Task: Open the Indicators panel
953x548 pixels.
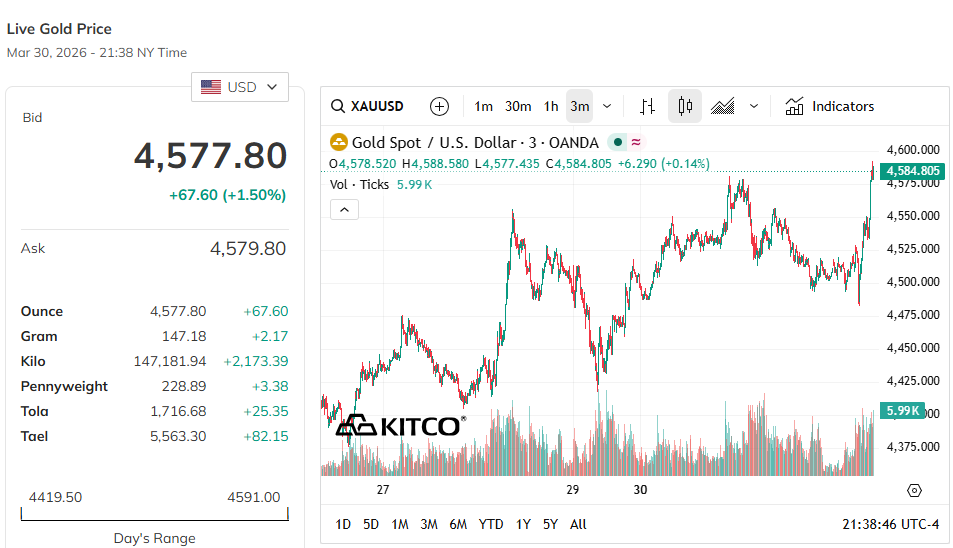Action: (830, 107)
